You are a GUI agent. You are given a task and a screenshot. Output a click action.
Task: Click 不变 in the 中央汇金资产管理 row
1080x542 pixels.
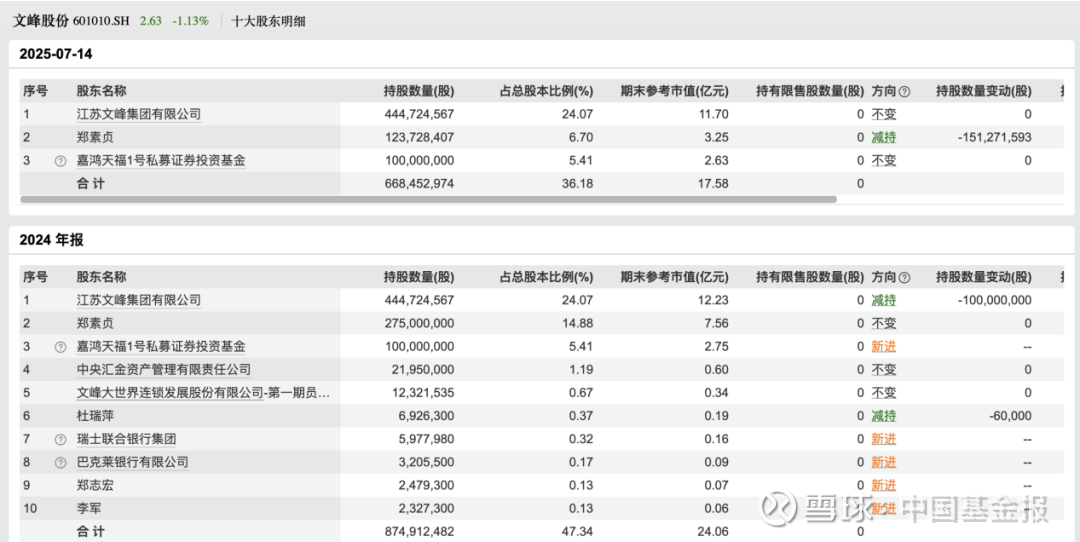(x=884, y=370)
